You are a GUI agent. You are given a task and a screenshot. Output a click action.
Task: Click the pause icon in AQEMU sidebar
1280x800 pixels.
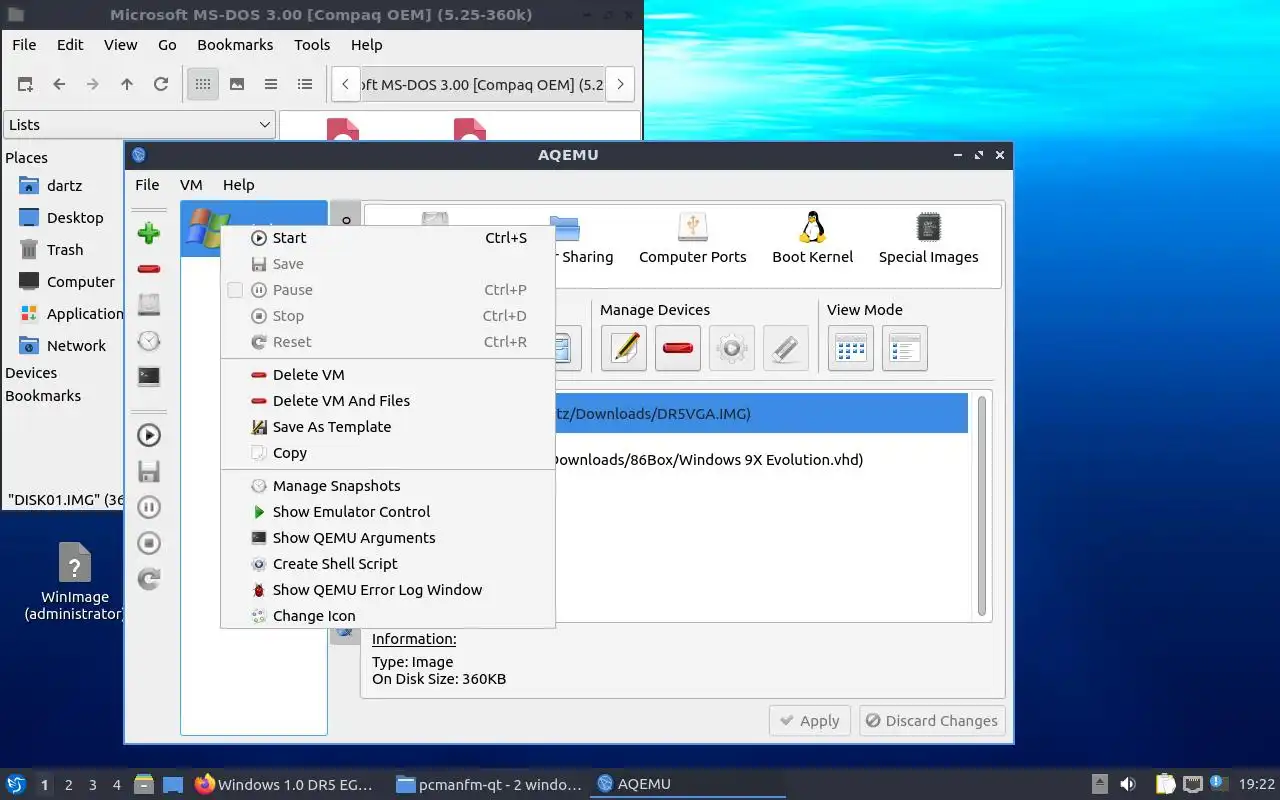[x=149, y=507]
